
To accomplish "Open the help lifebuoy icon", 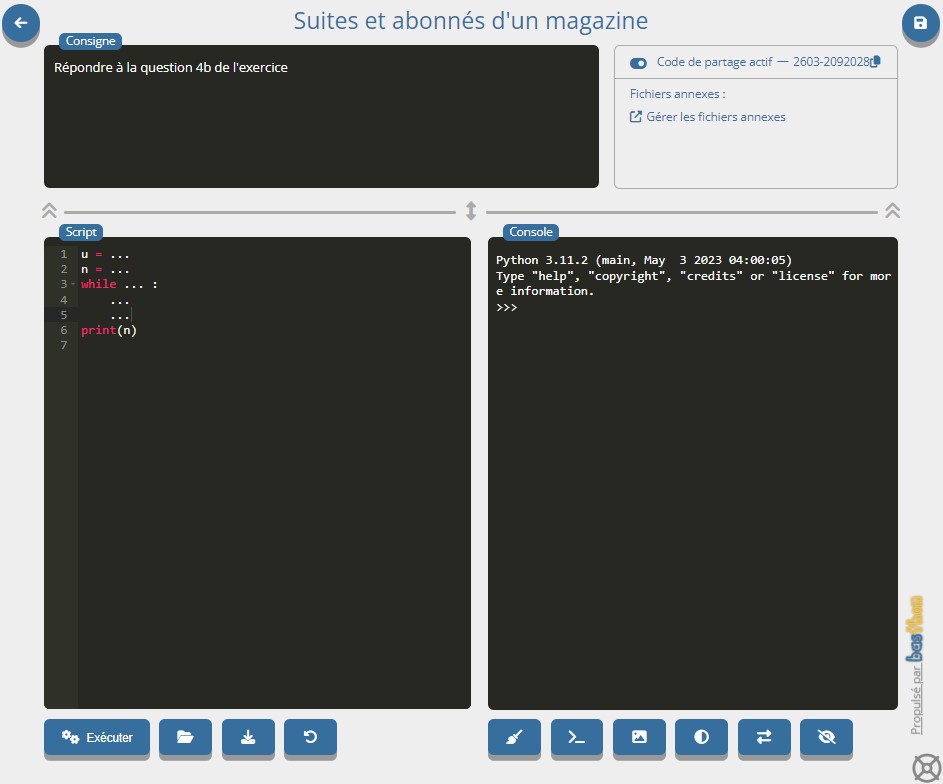I will click(x=926, y=767).
